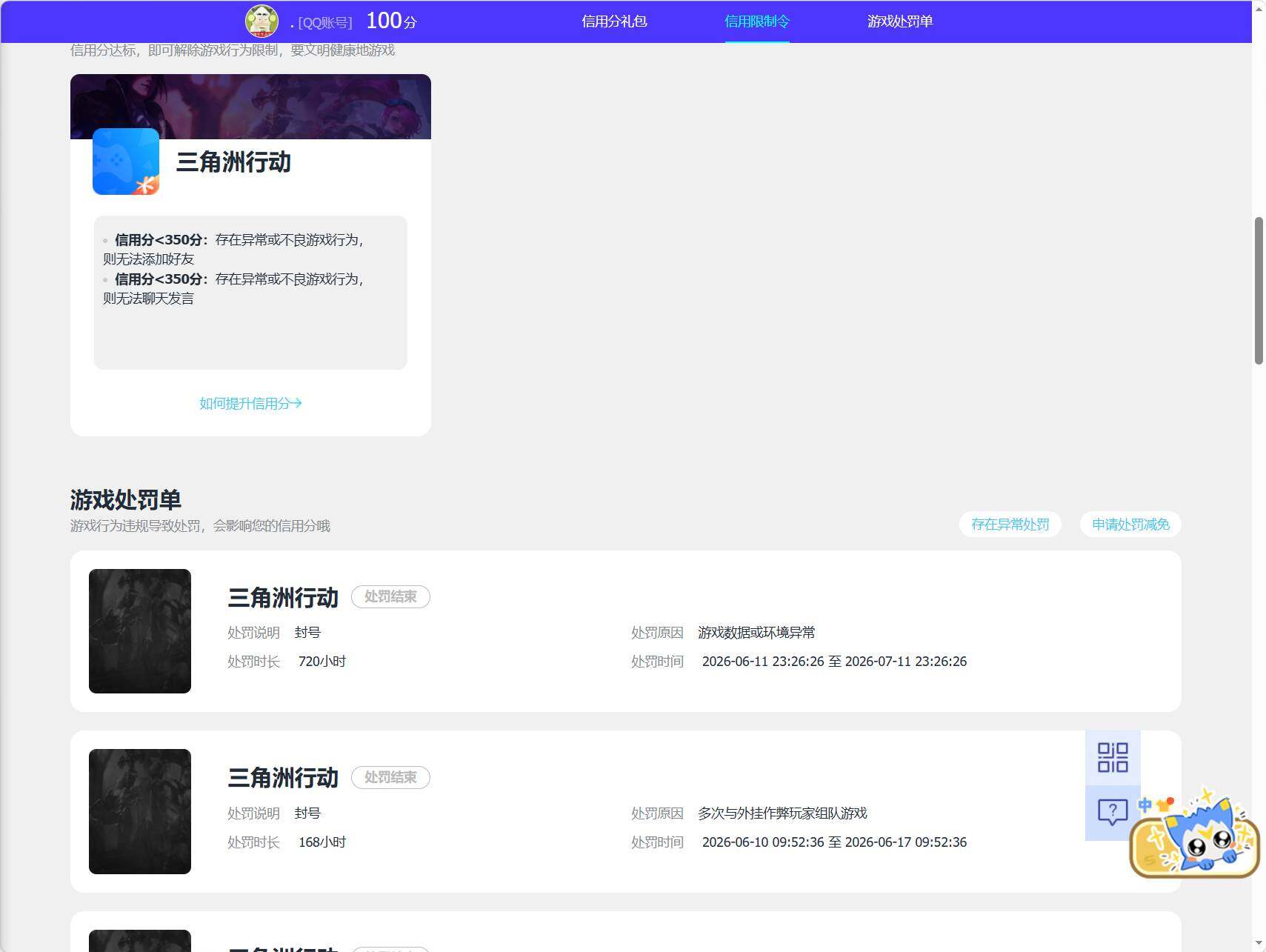Click 封号 on the 168小时 card
The image size is (1266, 952).
click(x=307, y=813)
